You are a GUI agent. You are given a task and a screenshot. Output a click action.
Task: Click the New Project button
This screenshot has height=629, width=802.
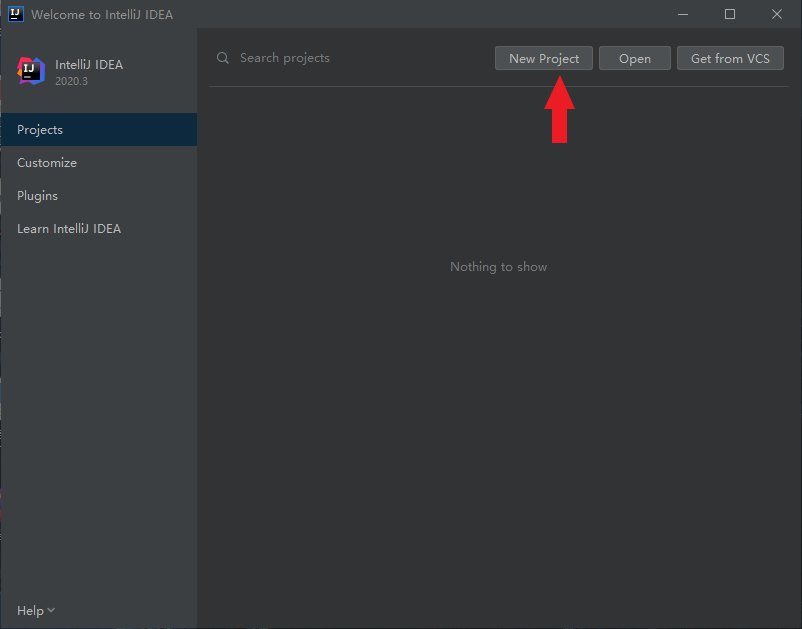544,58
